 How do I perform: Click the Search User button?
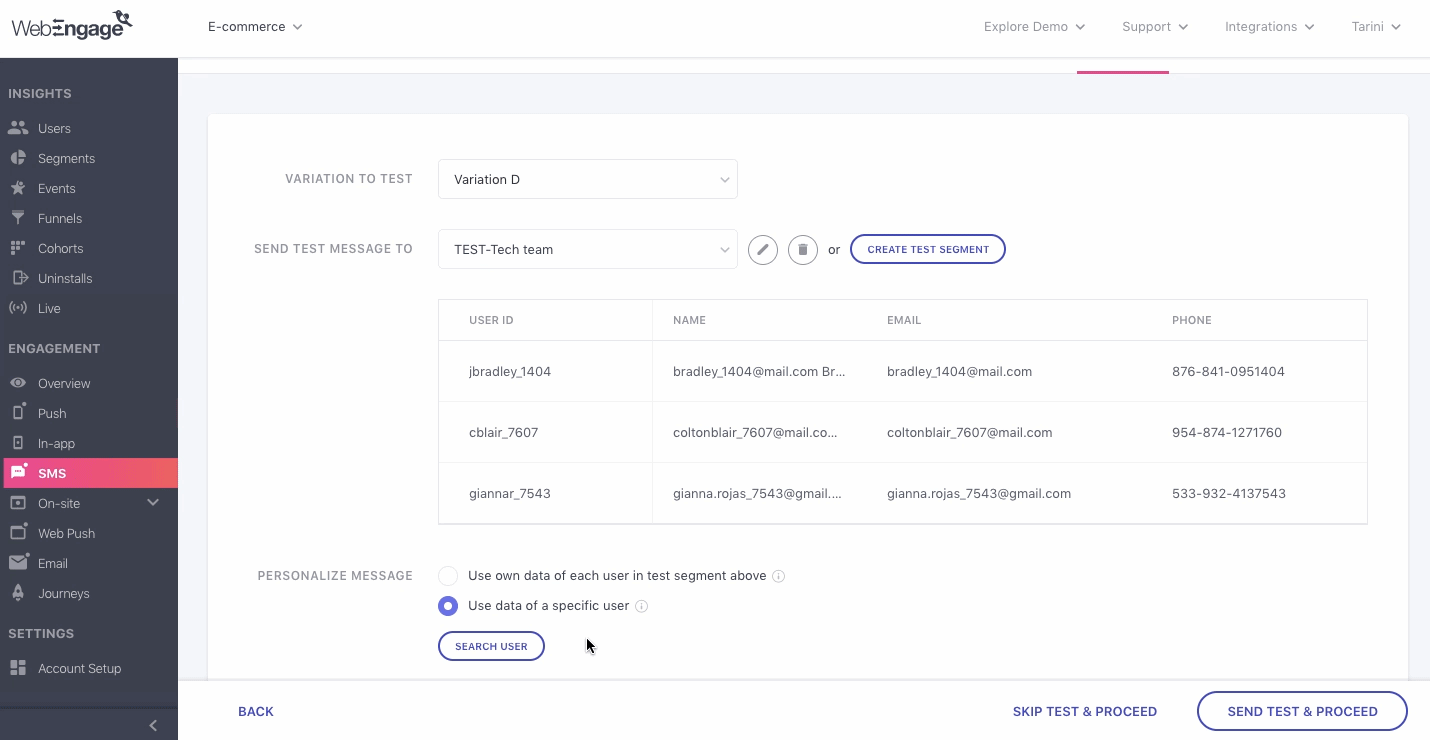click(x=491, y=646)
